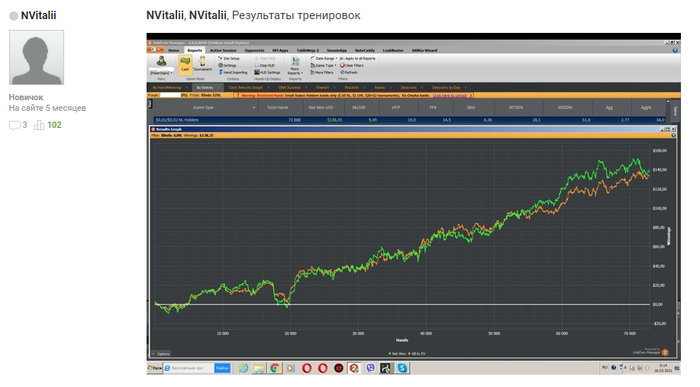
Task: Open NVitalii's avatar picture
Action: tap(37, 58)
